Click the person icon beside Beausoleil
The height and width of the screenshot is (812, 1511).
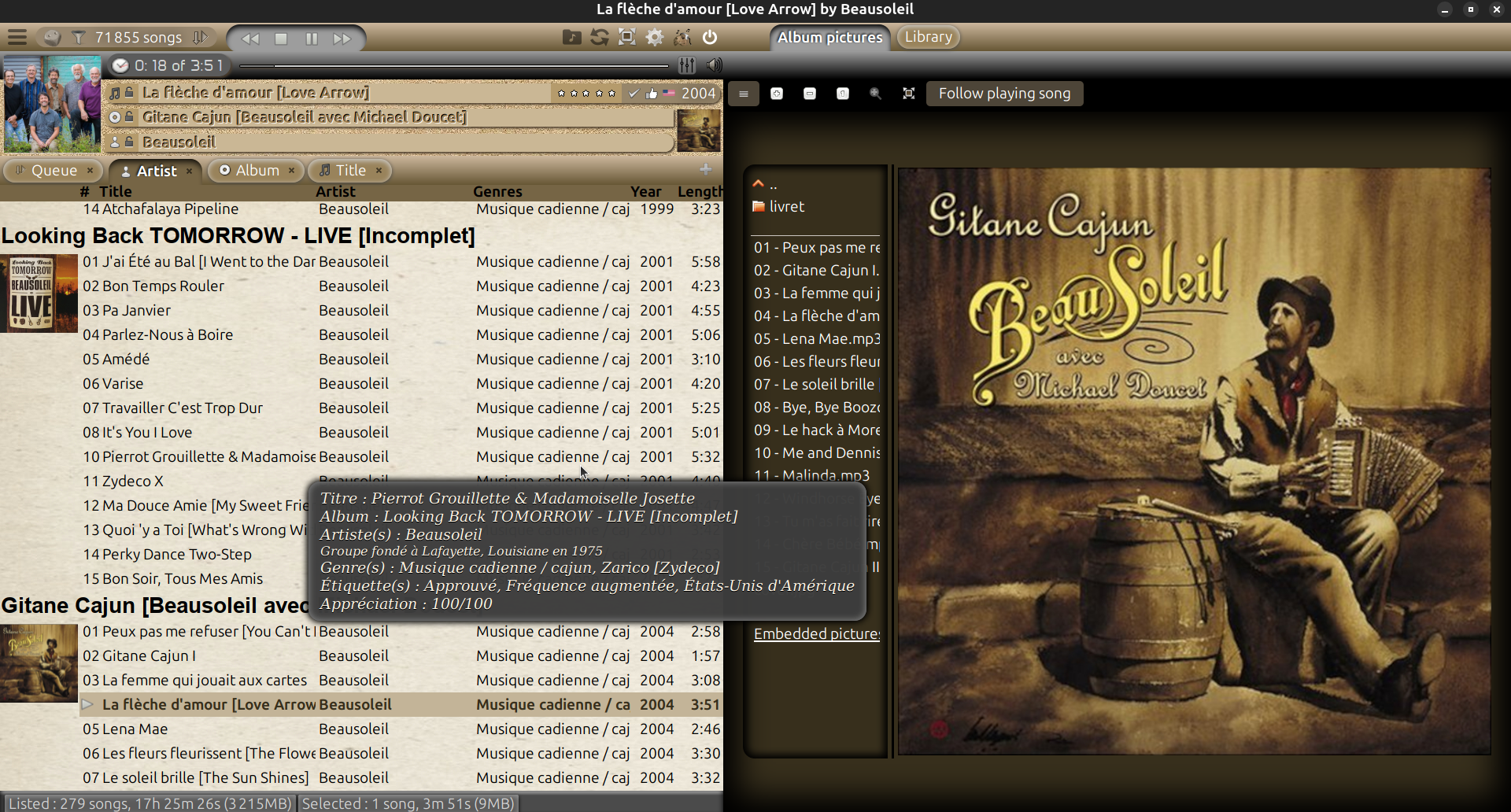pyautogui.click(x=115, y=142)
